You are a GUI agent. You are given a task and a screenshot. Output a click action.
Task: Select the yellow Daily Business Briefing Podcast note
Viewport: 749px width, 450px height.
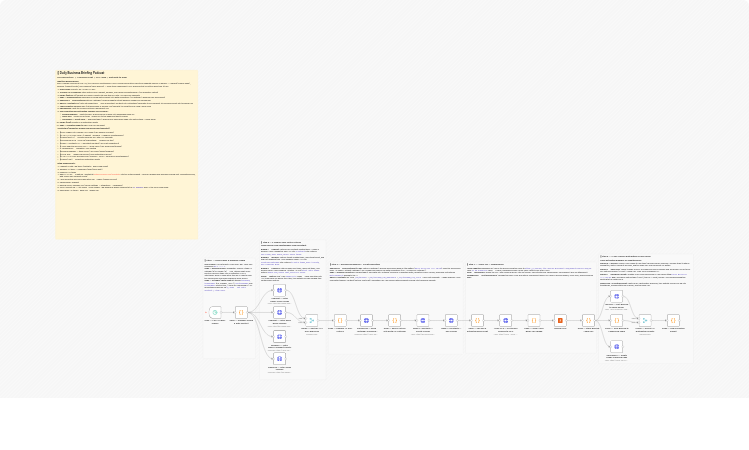(x=126, y=160)
